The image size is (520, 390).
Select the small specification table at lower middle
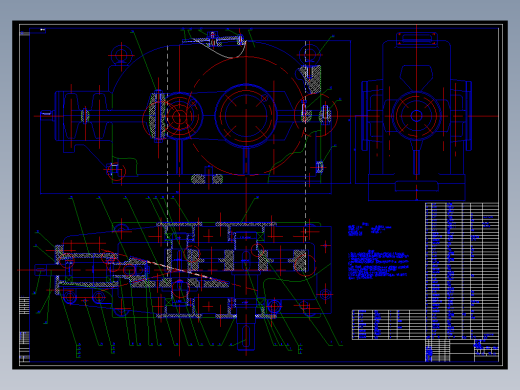pyautogui.click(x=389, y=325)
